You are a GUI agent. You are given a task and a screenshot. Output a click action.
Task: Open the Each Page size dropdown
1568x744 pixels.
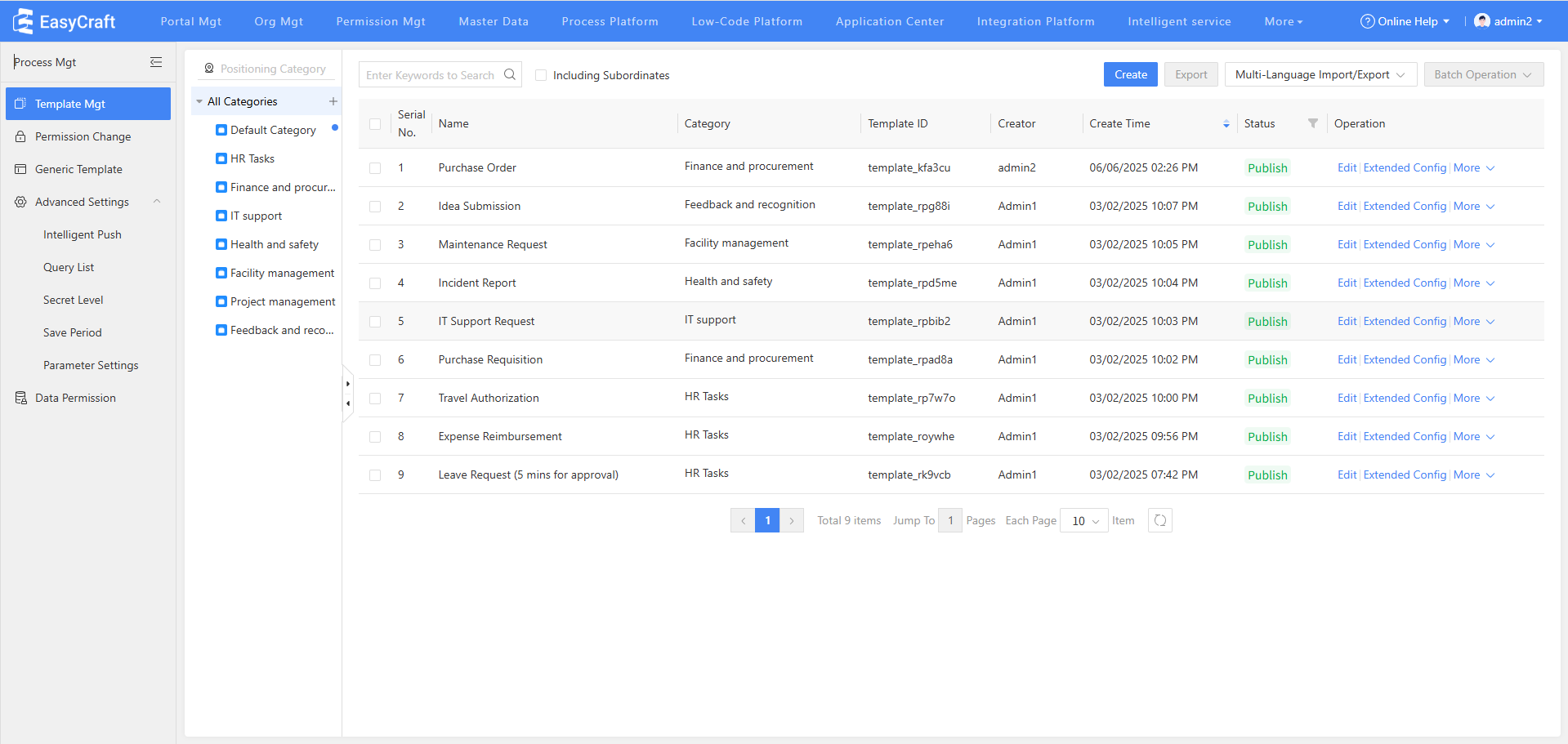pos(1083,520)
